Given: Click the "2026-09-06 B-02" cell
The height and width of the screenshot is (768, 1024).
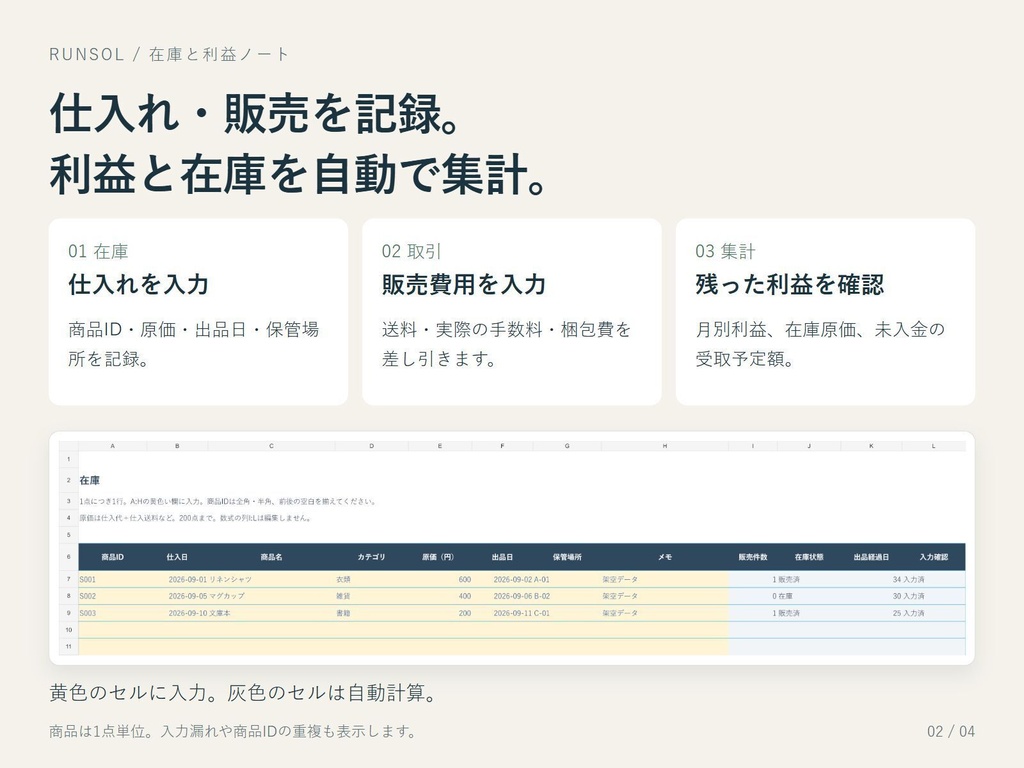Looking at the screenshot, I should (x=521, y=596).
